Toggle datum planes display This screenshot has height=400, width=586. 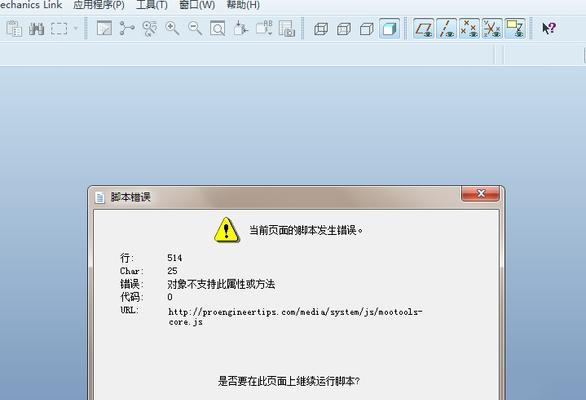coord(424,28)
